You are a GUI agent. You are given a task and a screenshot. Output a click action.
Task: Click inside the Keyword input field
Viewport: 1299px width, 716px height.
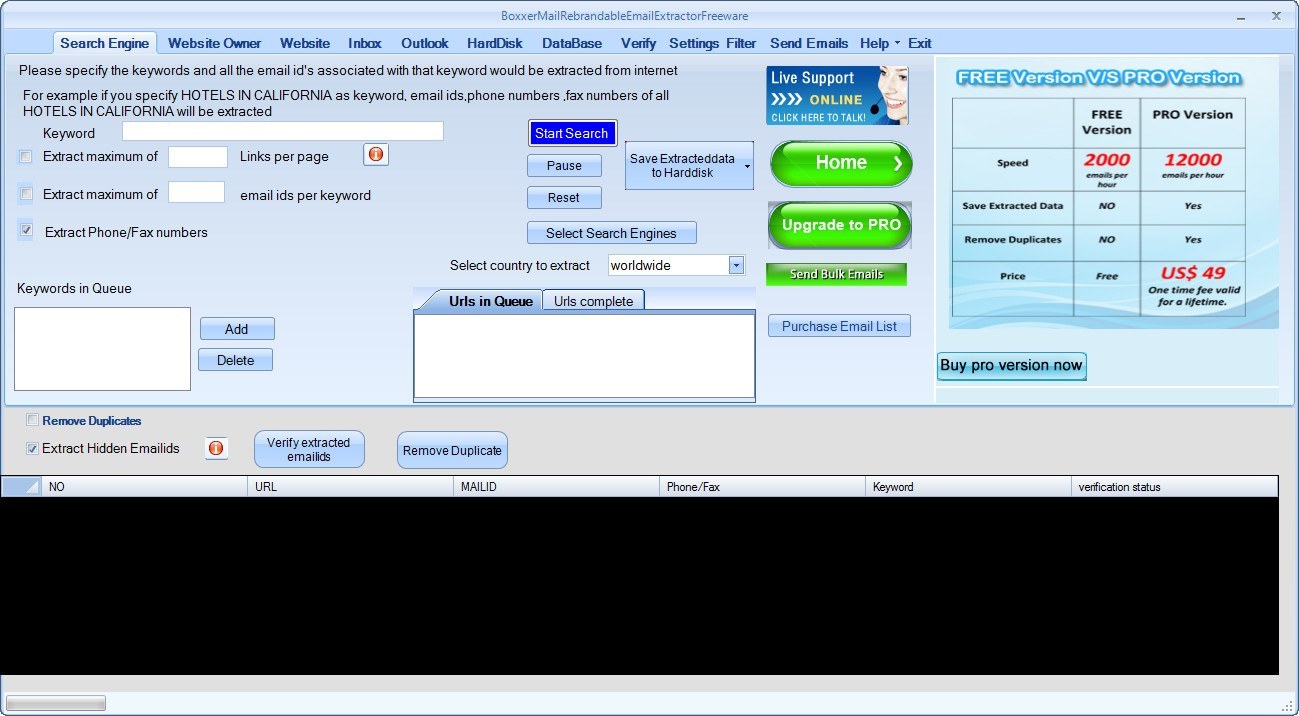(280, 131)
